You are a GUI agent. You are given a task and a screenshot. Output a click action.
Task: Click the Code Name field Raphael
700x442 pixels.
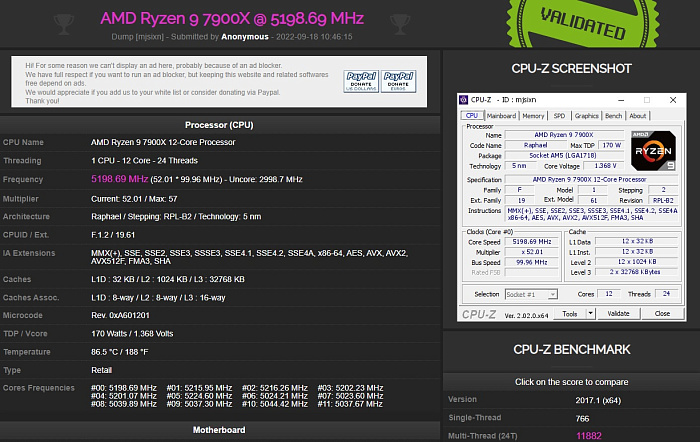tap(535, 145)
